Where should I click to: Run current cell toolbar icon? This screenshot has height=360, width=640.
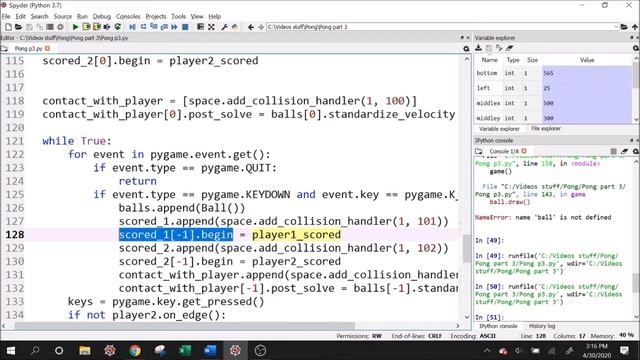click(x=86, y=27)
